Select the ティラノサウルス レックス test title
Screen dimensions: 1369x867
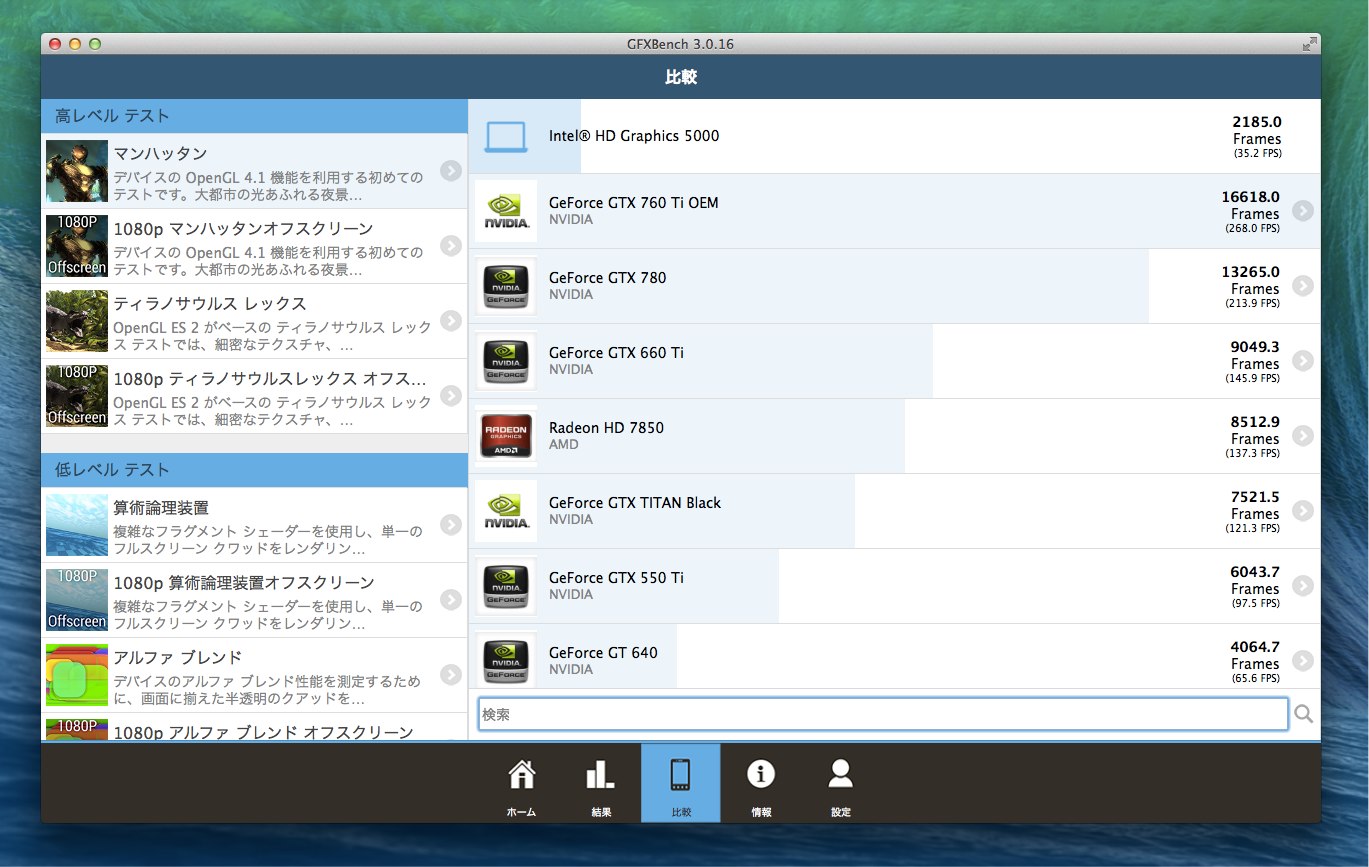[210, 304]
